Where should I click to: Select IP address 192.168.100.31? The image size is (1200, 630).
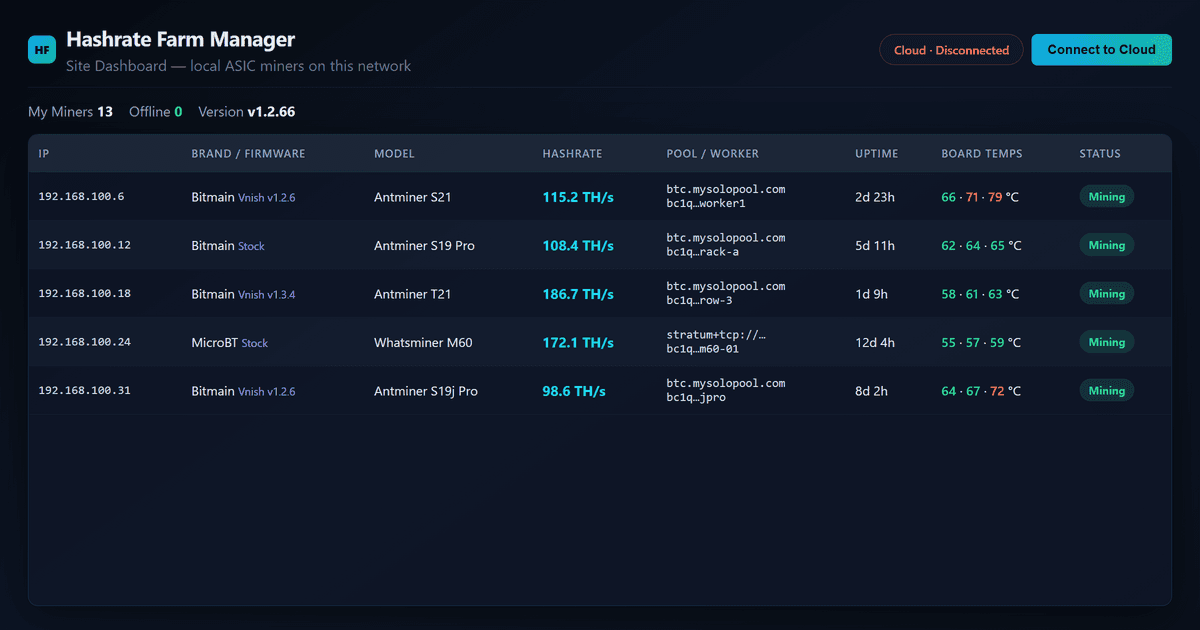85,391
